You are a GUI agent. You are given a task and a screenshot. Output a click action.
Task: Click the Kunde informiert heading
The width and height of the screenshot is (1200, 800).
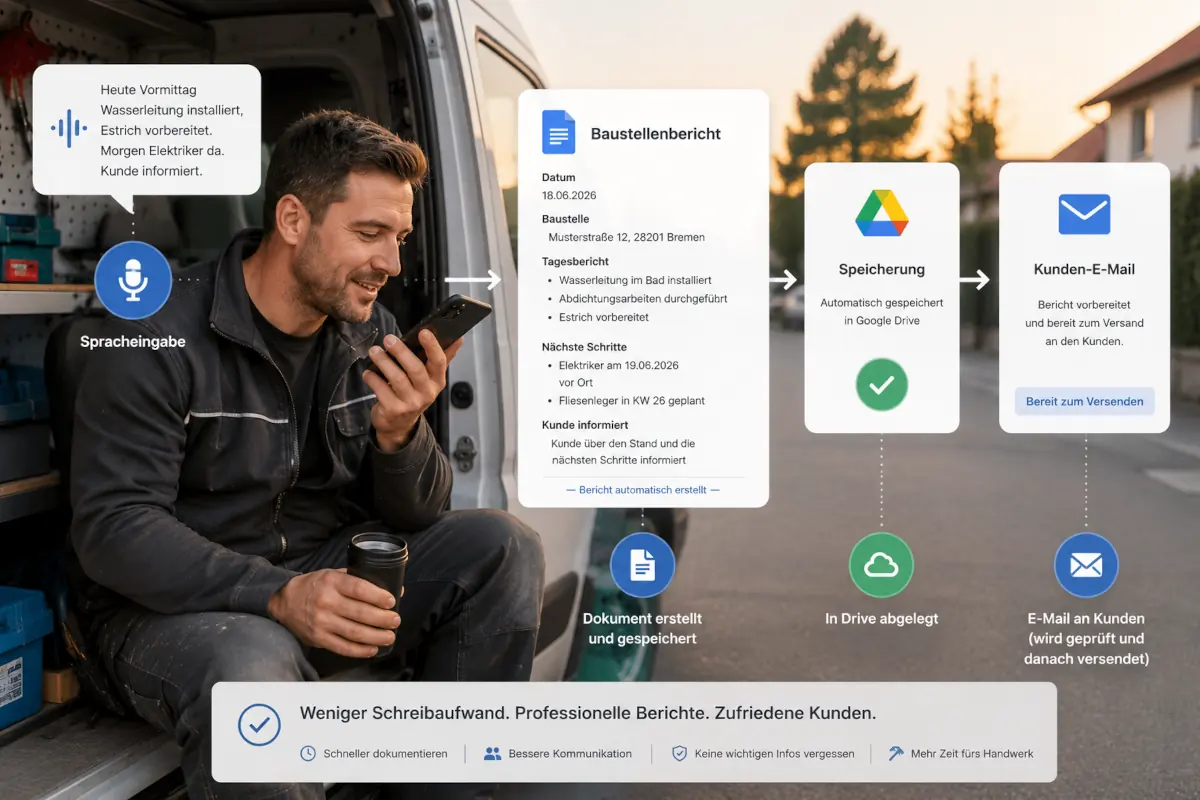pyautogui.click(x=585, y=425)
